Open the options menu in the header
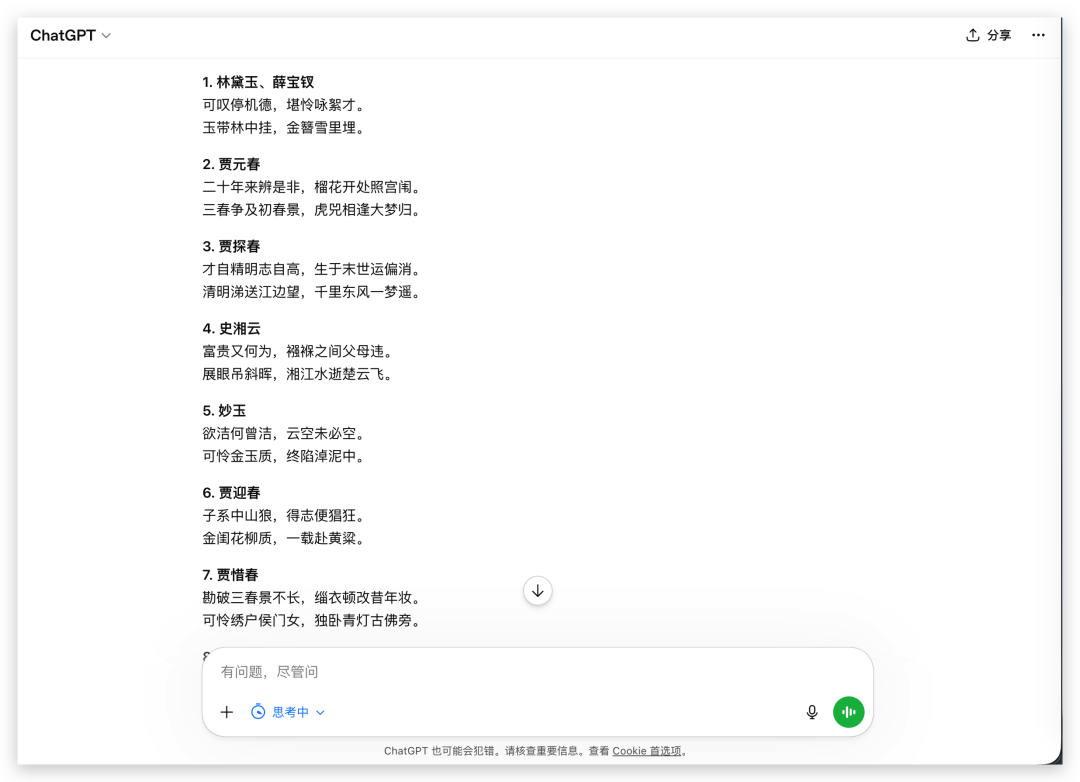 coord(1038,35)
